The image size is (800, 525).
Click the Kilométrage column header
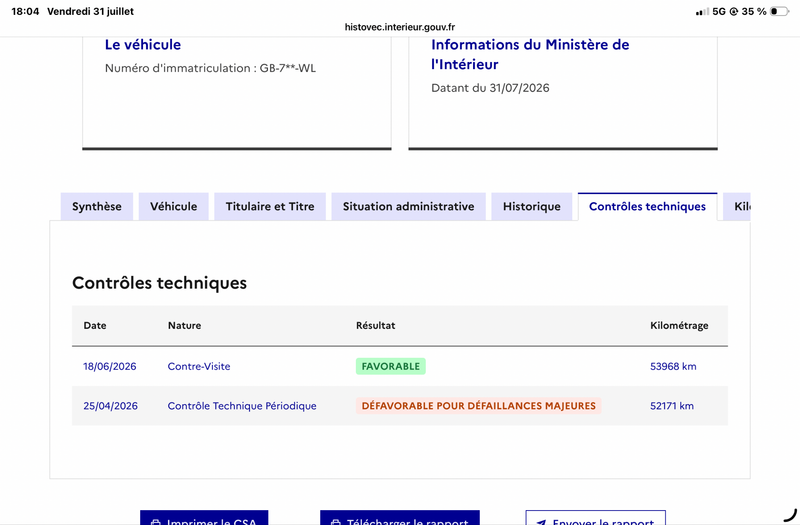pyautogui.click(x=679, y=326)
